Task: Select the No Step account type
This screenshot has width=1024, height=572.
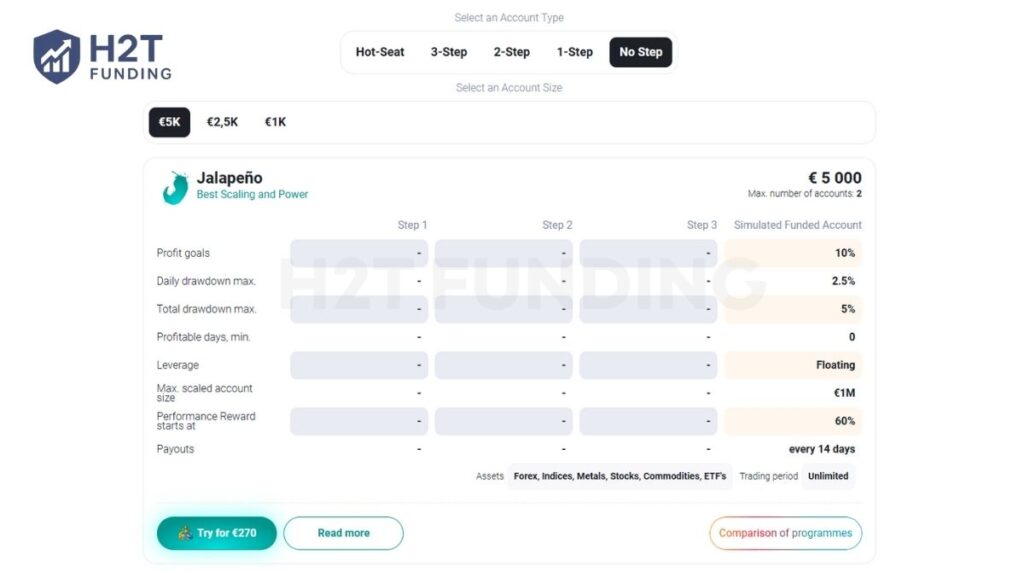Action: click(x=641, y=52)
